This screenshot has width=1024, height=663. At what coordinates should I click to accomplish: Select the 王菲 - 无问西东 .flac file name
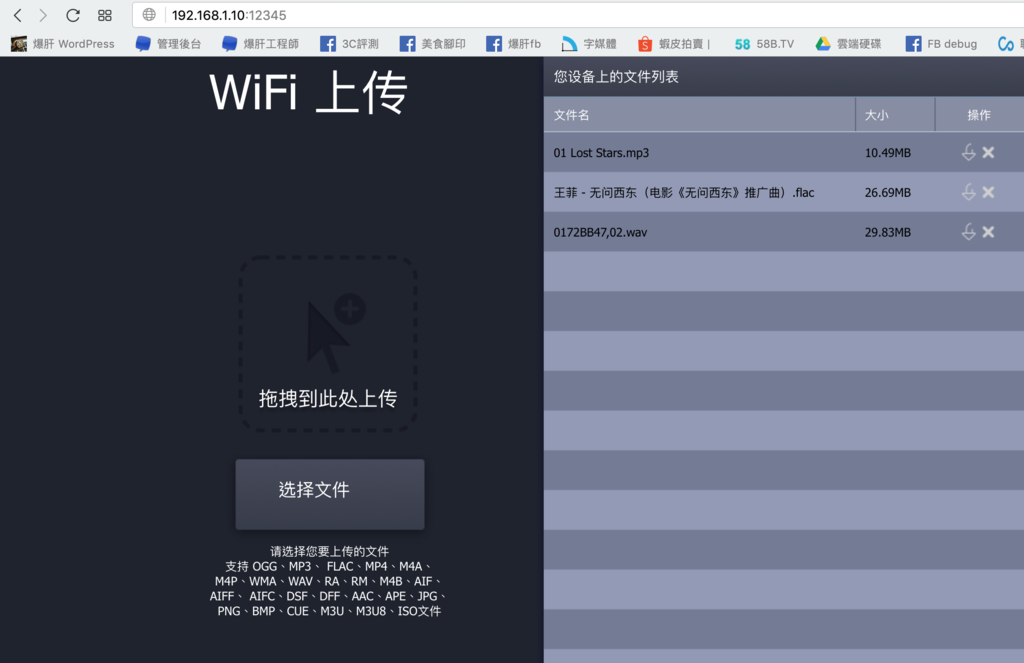(684, 193)
